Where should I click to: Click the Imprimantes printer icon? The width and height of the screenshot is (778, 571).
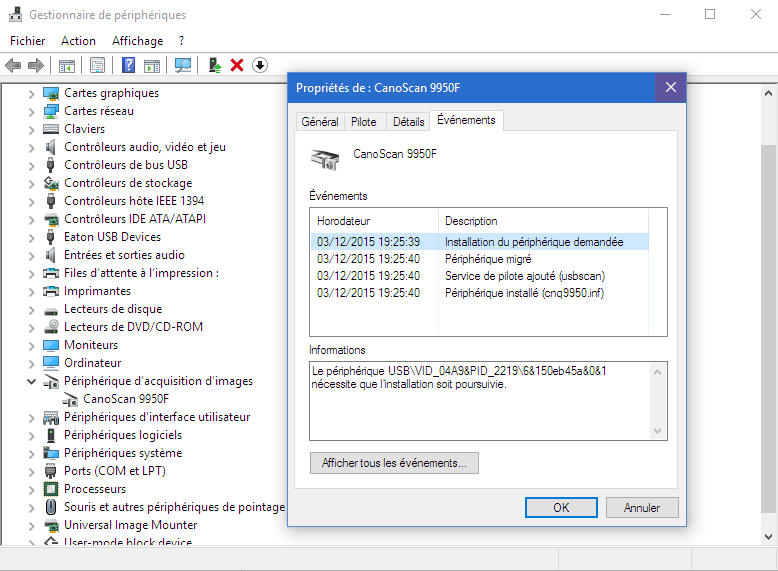pyautogui.click(x=51, y=291)
